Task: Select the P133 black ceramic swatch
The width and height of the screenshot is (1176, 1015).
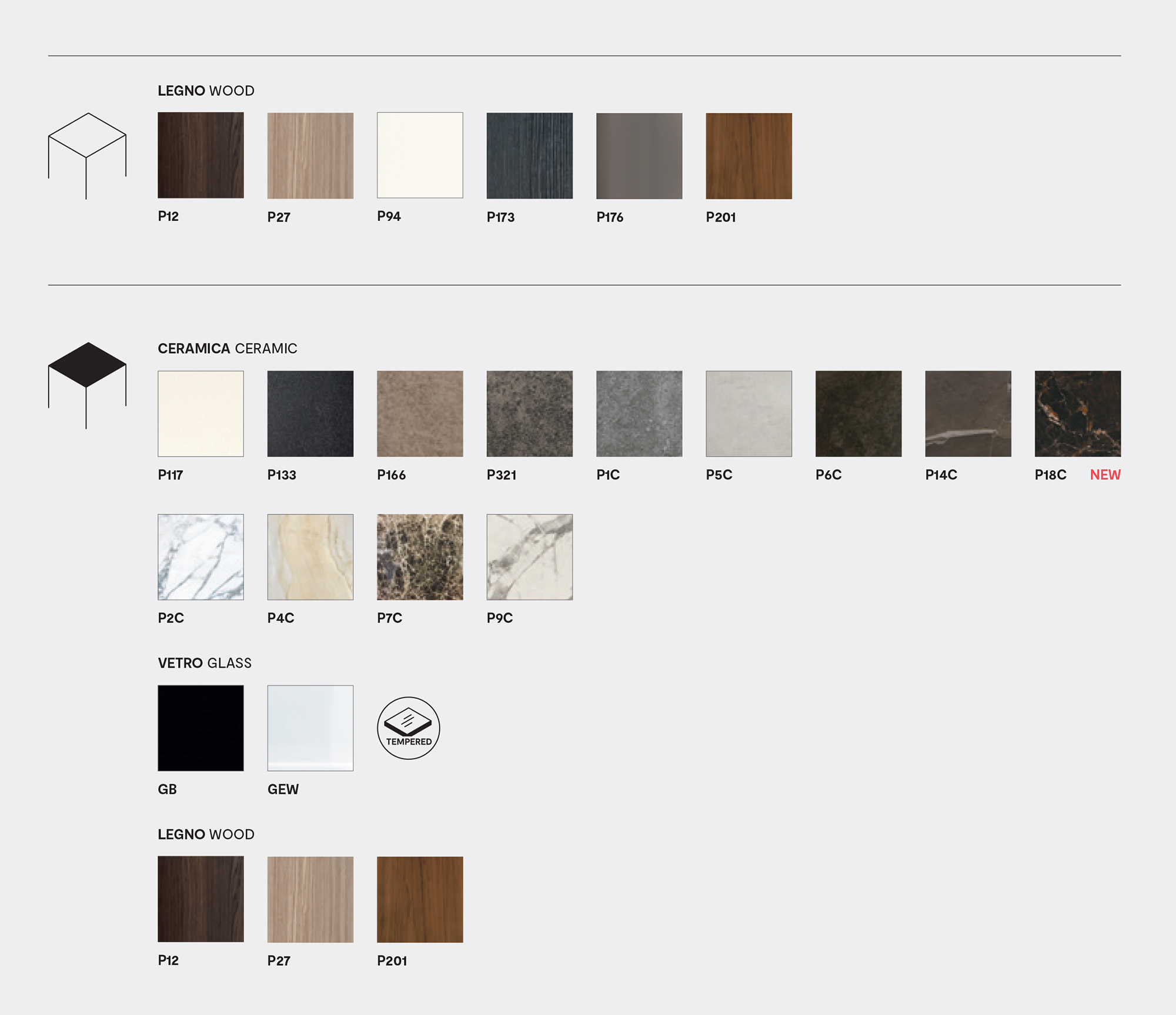Action: pos(310,413)
